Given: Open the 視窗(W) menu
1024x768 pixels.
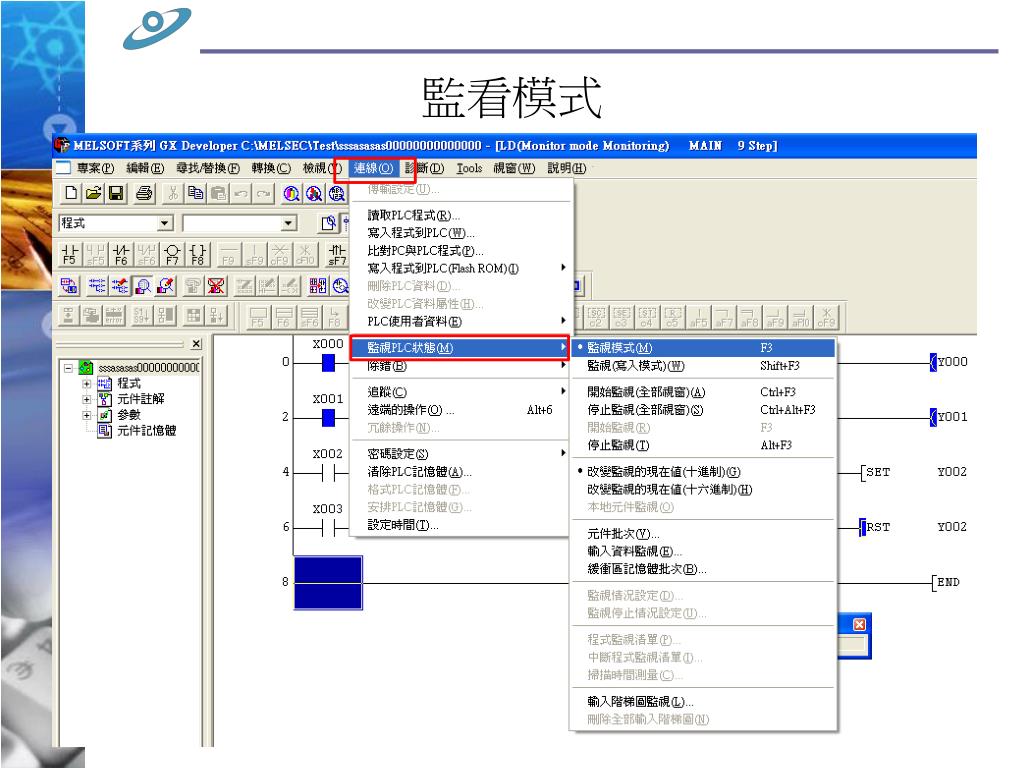Looking at the screenshot, I should pyautogui.click(x=514, y=168).
